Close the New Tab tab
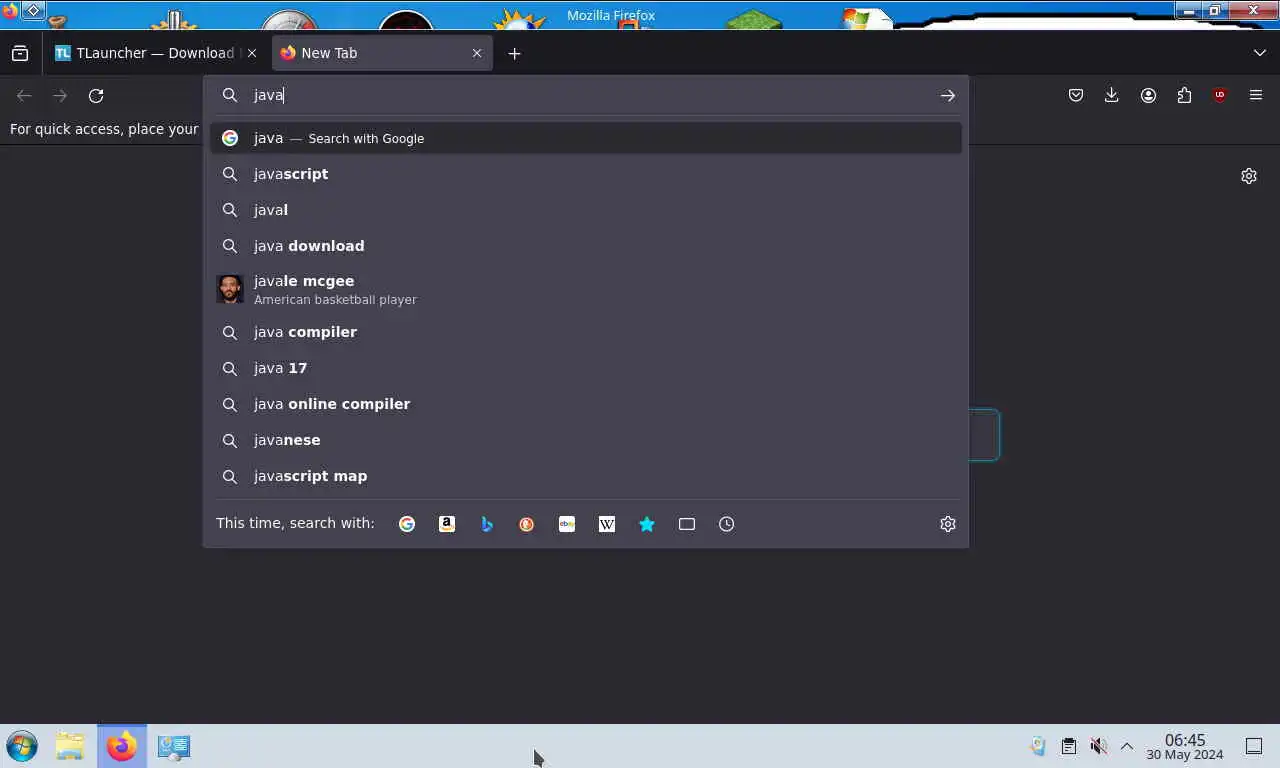The height and width of the screenshot is (768, 1280). pyautogui.click(x=477, y=53)
